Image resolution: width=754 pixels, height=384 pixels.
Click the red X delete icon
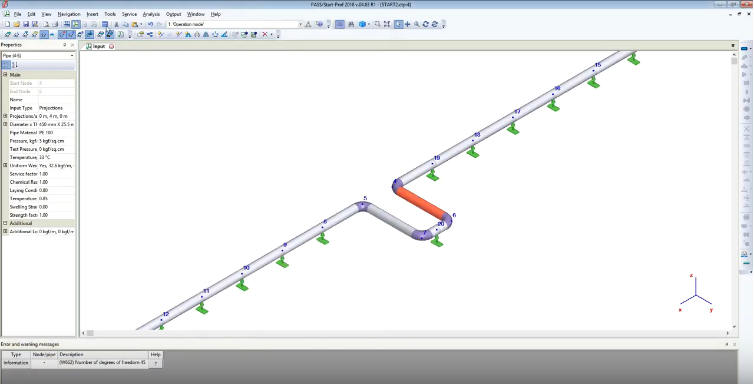tap(264, 34)
